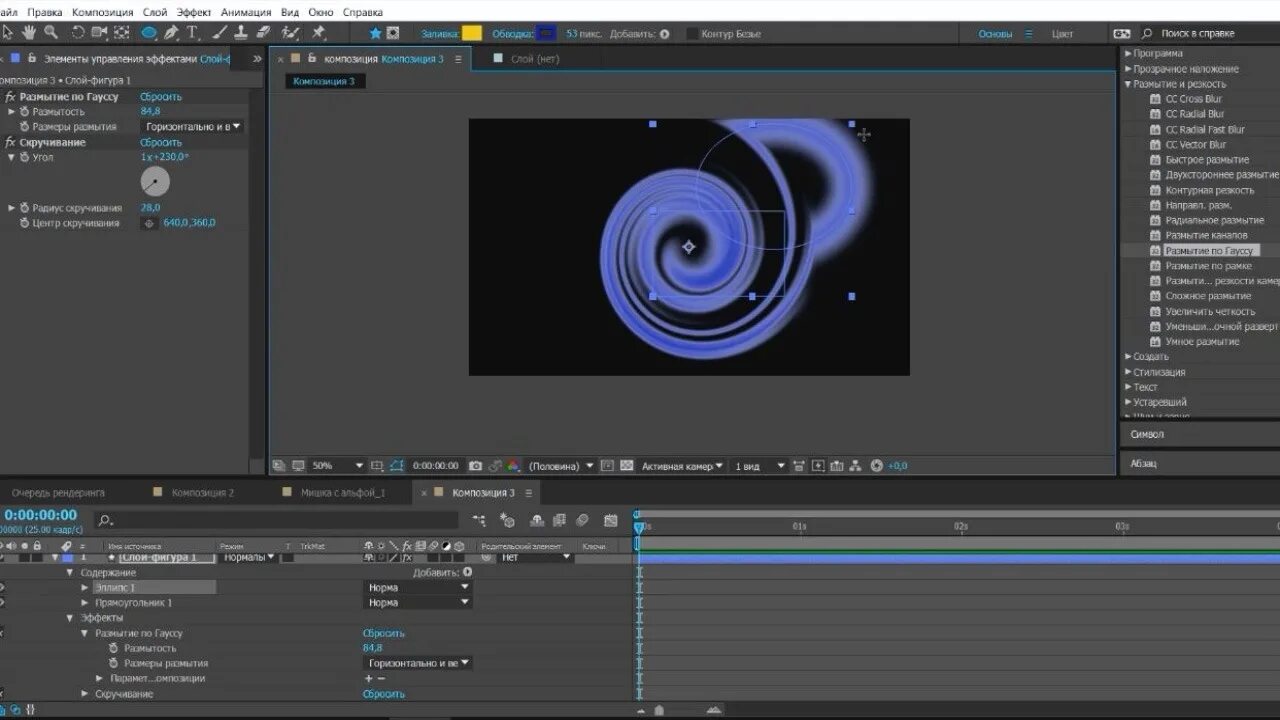Toggle stopwatch for Угол property
This screenshot has width=1280, height=720.
[25, 157]
